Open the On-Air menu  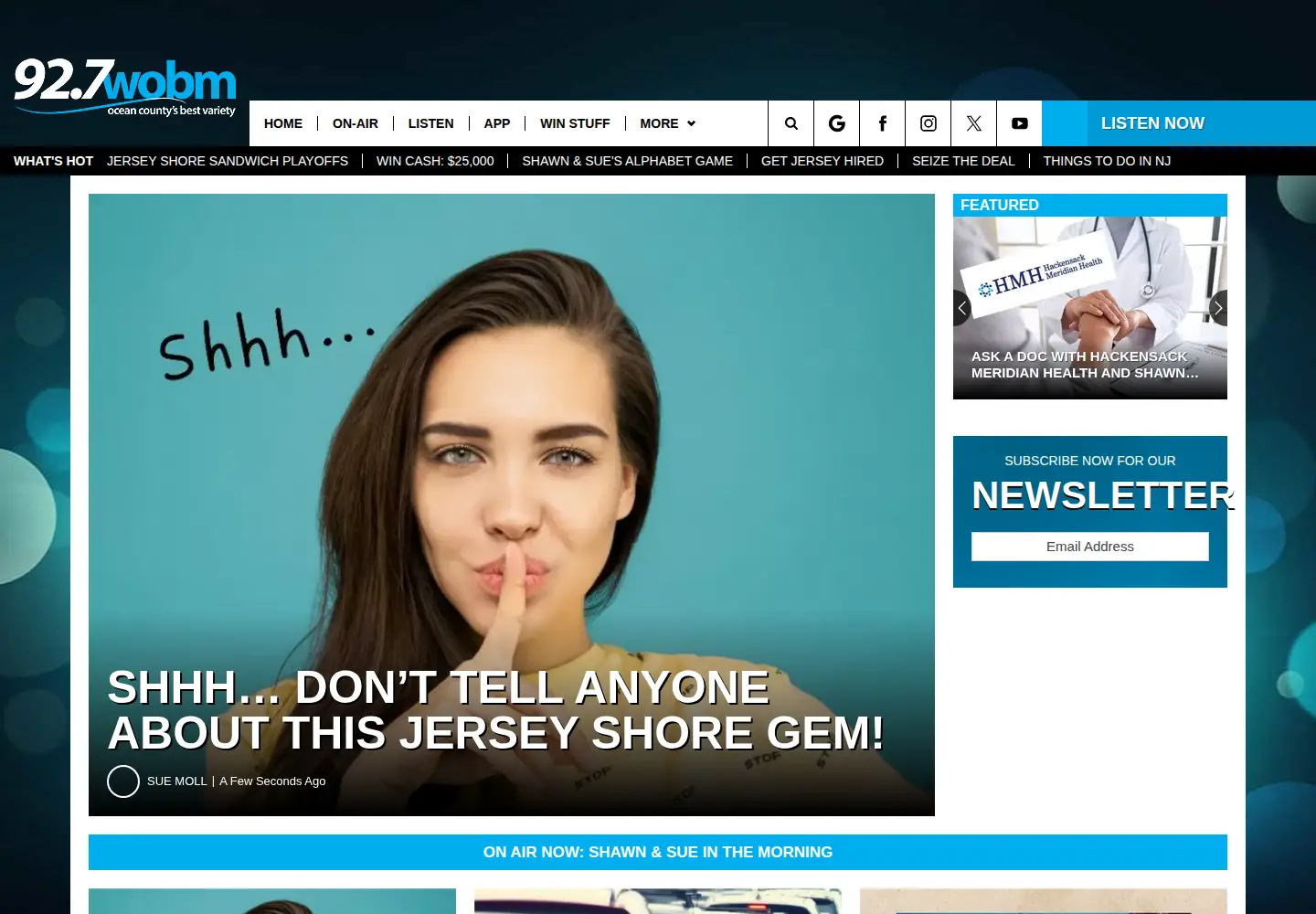pos(356,123)
